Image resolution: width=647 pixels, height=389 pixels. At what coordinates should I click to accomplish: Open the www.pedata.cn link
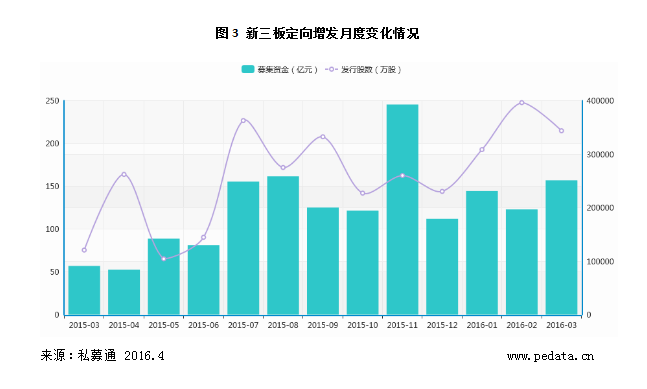click(x=550, y=356)
